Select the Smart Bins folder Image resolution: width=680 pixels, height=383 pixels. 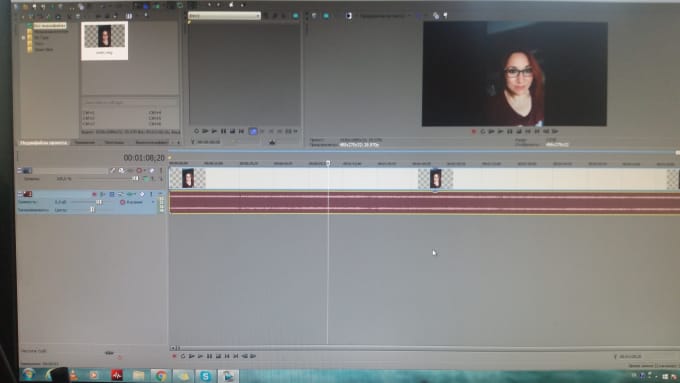40,49
